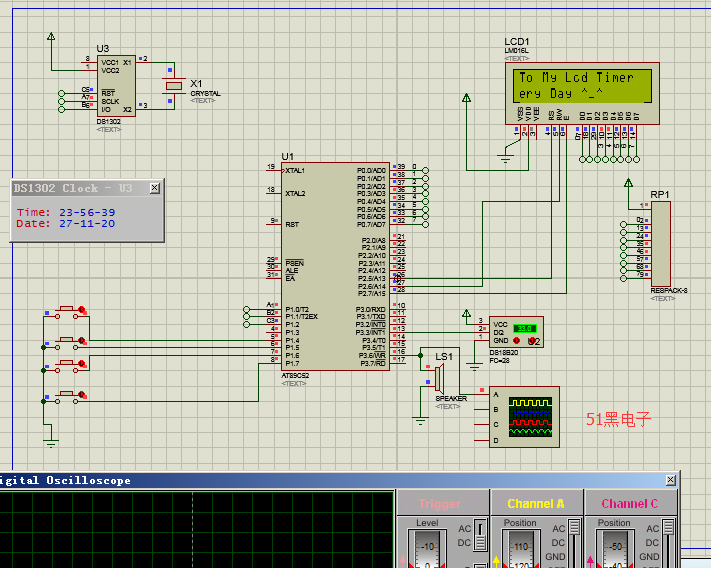Click the CRYSTAL label beside X1
711x568 pixels.
(x=205, y=93)
